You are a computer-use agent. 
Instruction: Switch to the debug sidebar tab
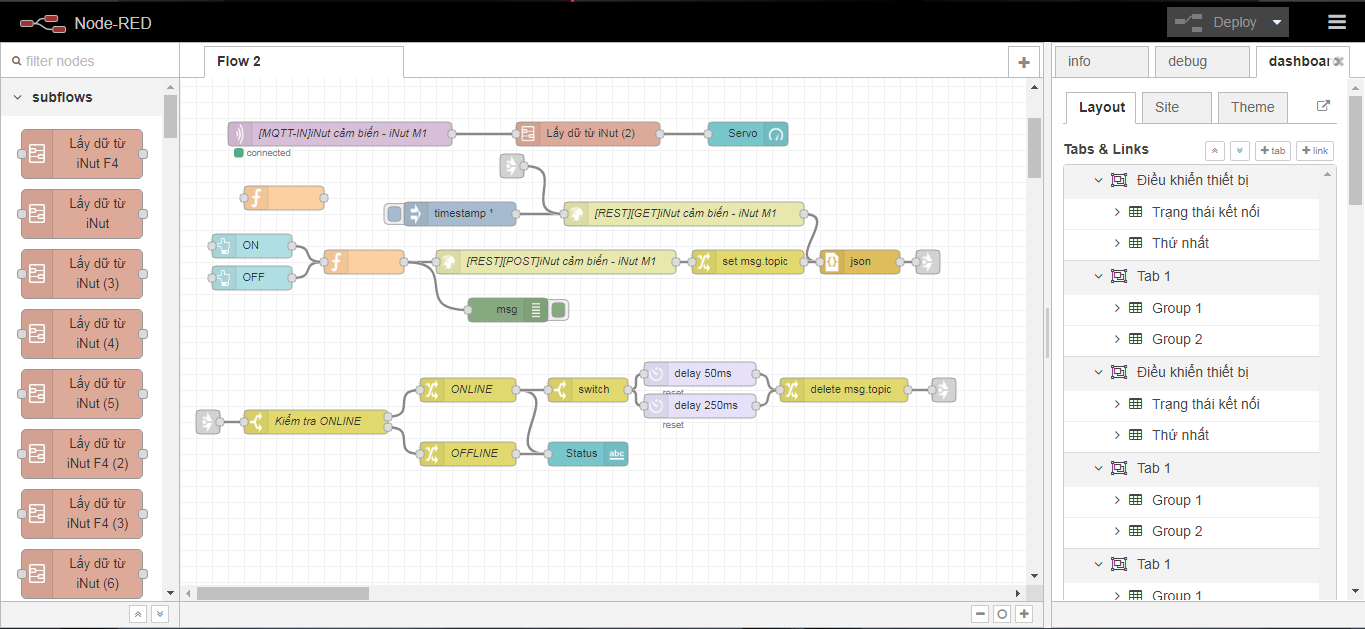click(x=1200, y=61)
